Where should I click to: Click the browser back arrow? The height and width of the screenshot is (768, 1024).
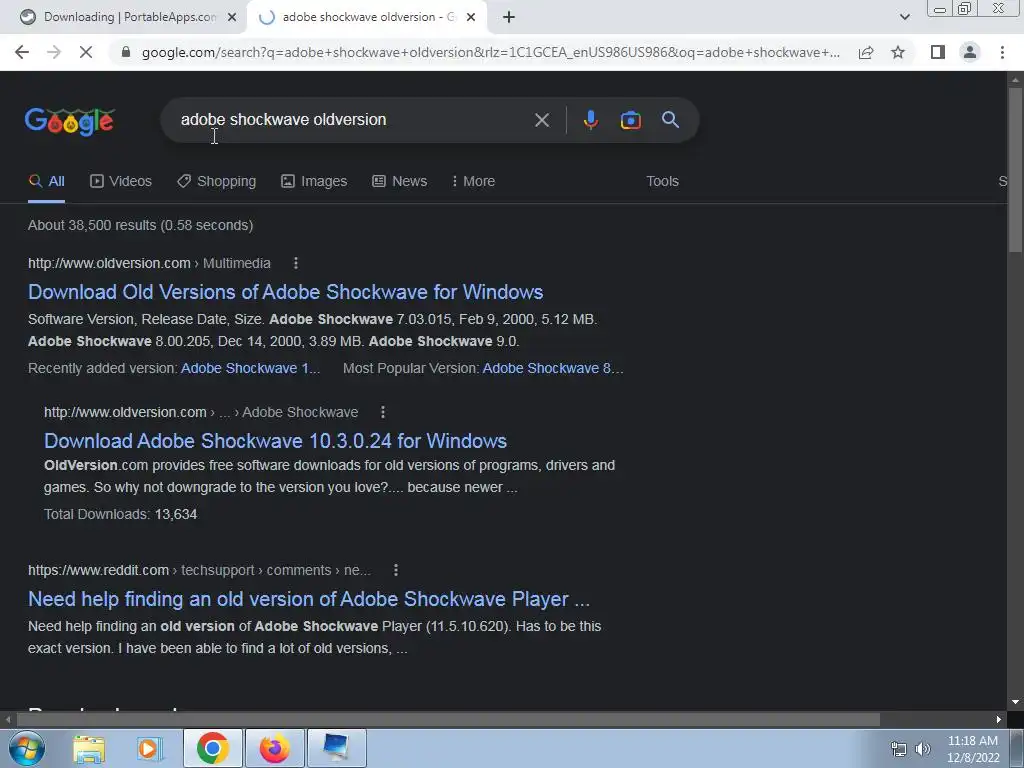click(x=22, y=52)
